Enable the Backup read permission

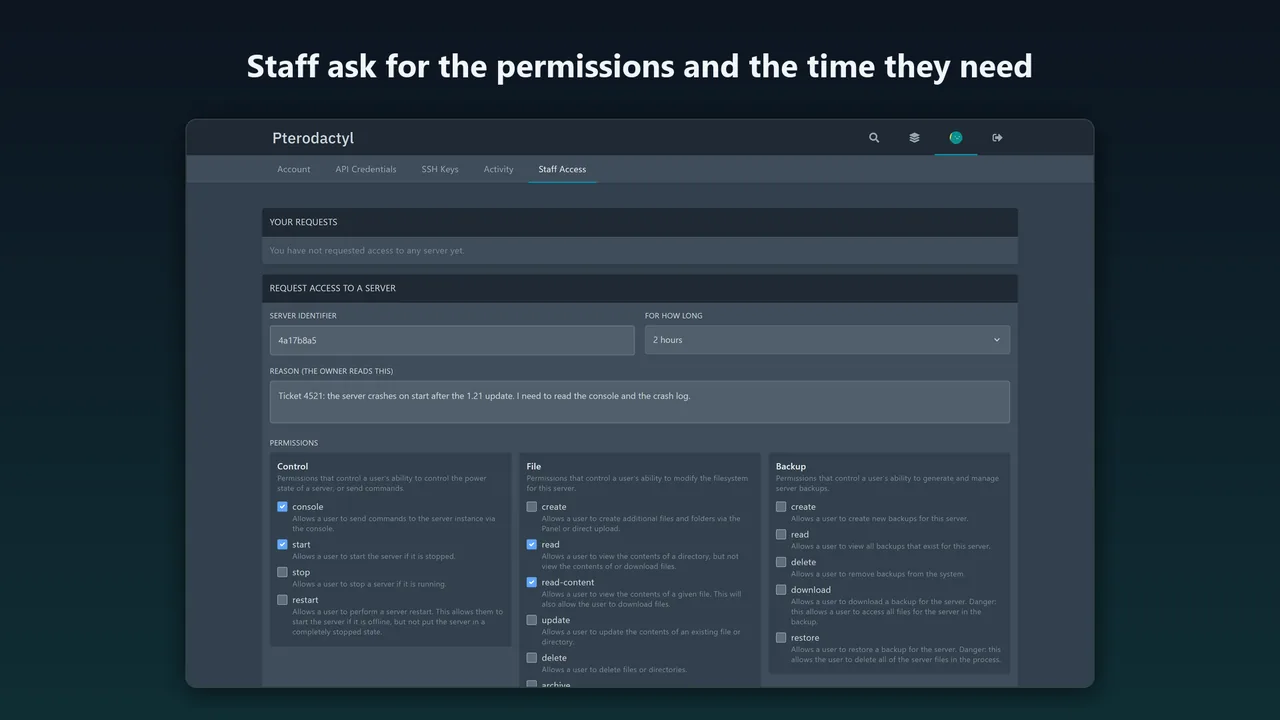(781, 535)
